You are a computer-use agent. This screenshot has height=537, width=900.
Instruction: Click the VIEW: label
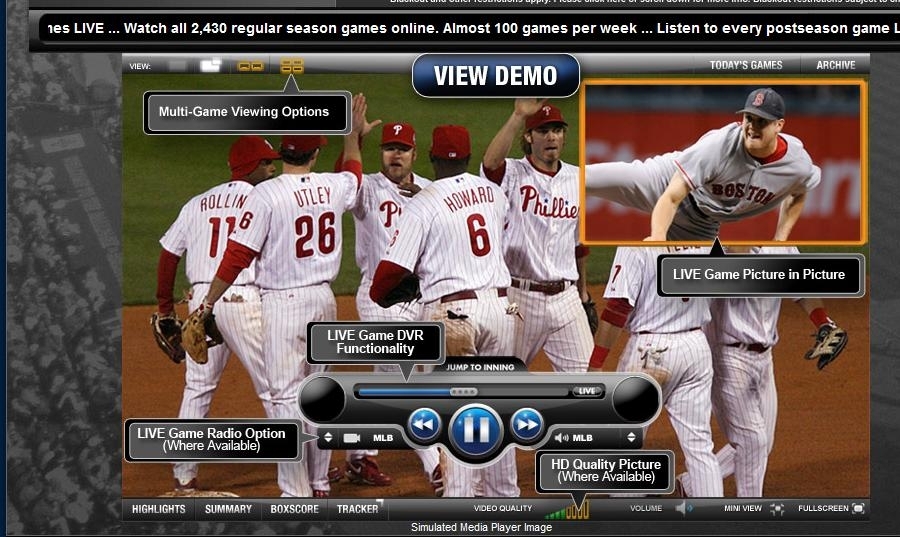coord(140,67)
